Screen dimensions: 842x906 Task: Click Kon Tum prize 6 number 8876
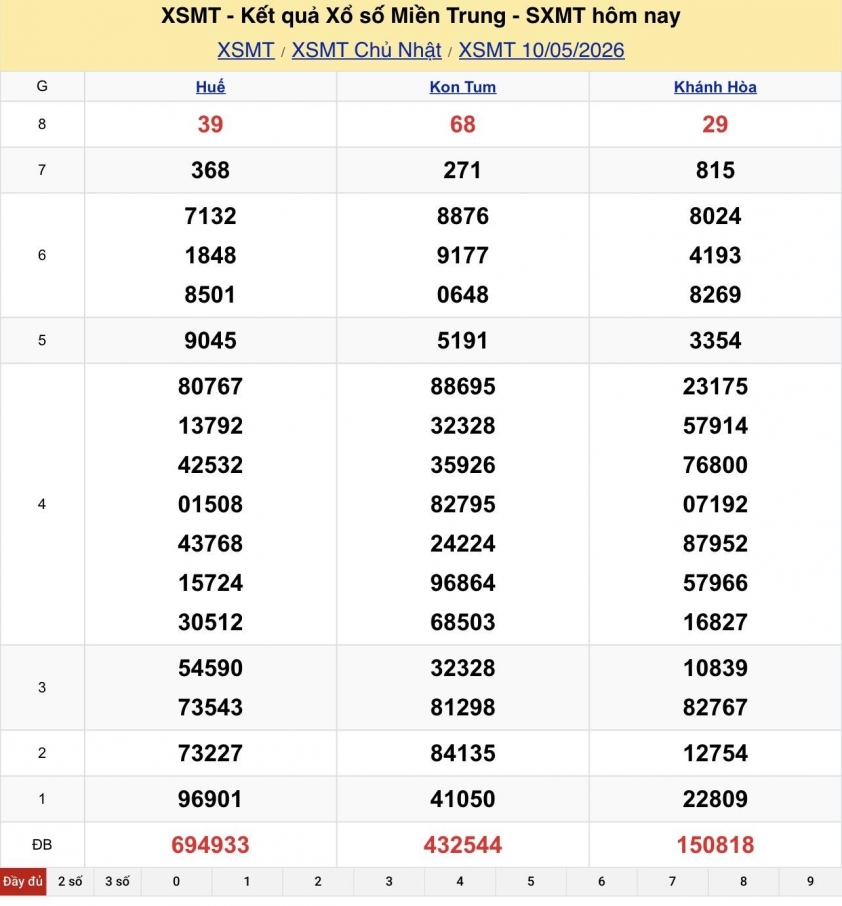(463, 216)
